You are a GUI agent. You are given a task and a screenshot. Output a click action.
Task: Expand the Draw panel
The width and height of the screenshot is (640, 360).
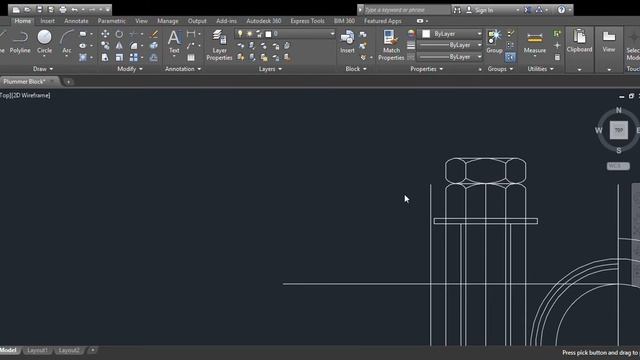pos(43,69)
